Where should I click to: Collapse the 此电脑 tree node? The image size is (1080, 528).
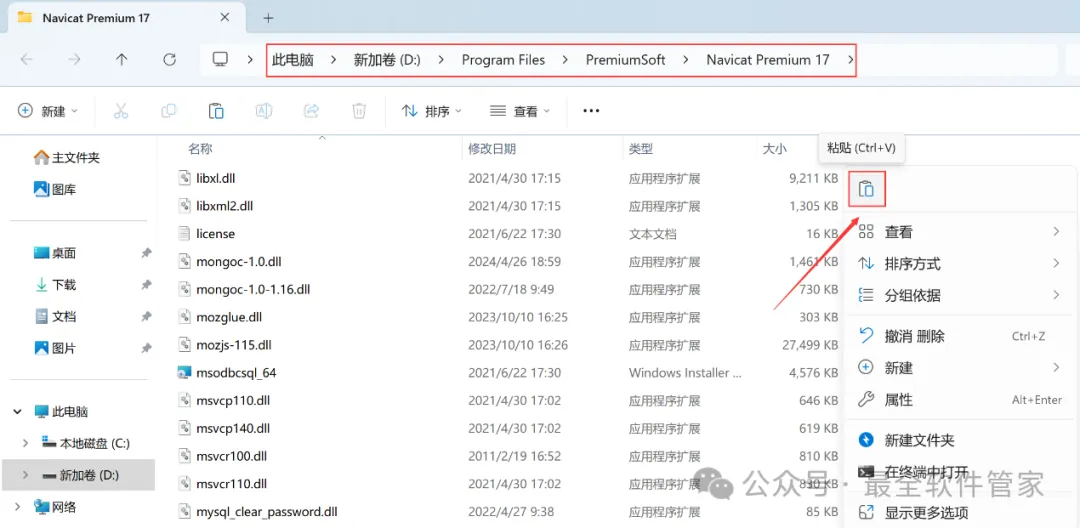[18, 412]
